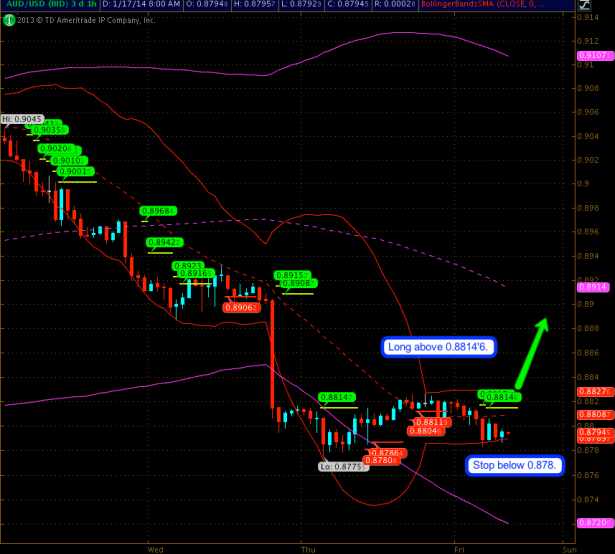Click the Thu date label on time axis
This screenshot has height=554, width=615.
[307, 548]
